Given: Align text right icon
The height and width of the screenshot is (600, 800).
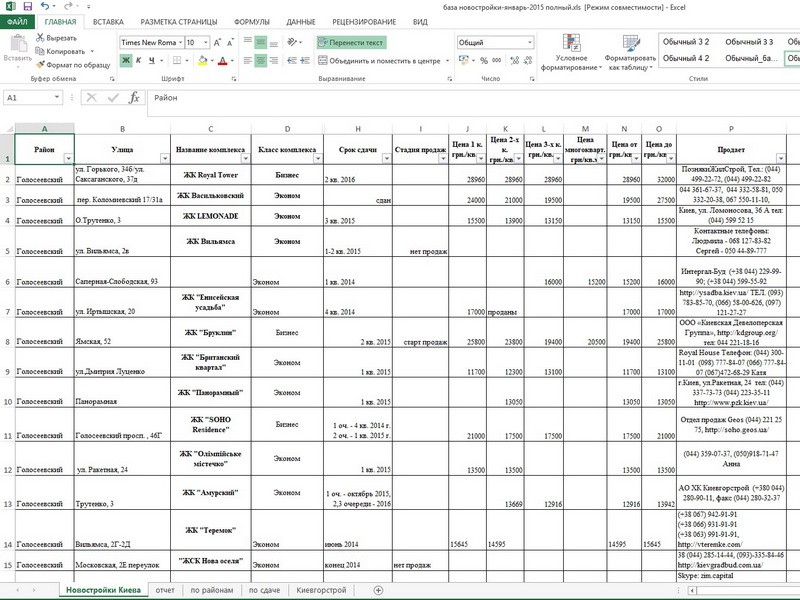Looking at the screenshot, I should [x=273, y=60].
